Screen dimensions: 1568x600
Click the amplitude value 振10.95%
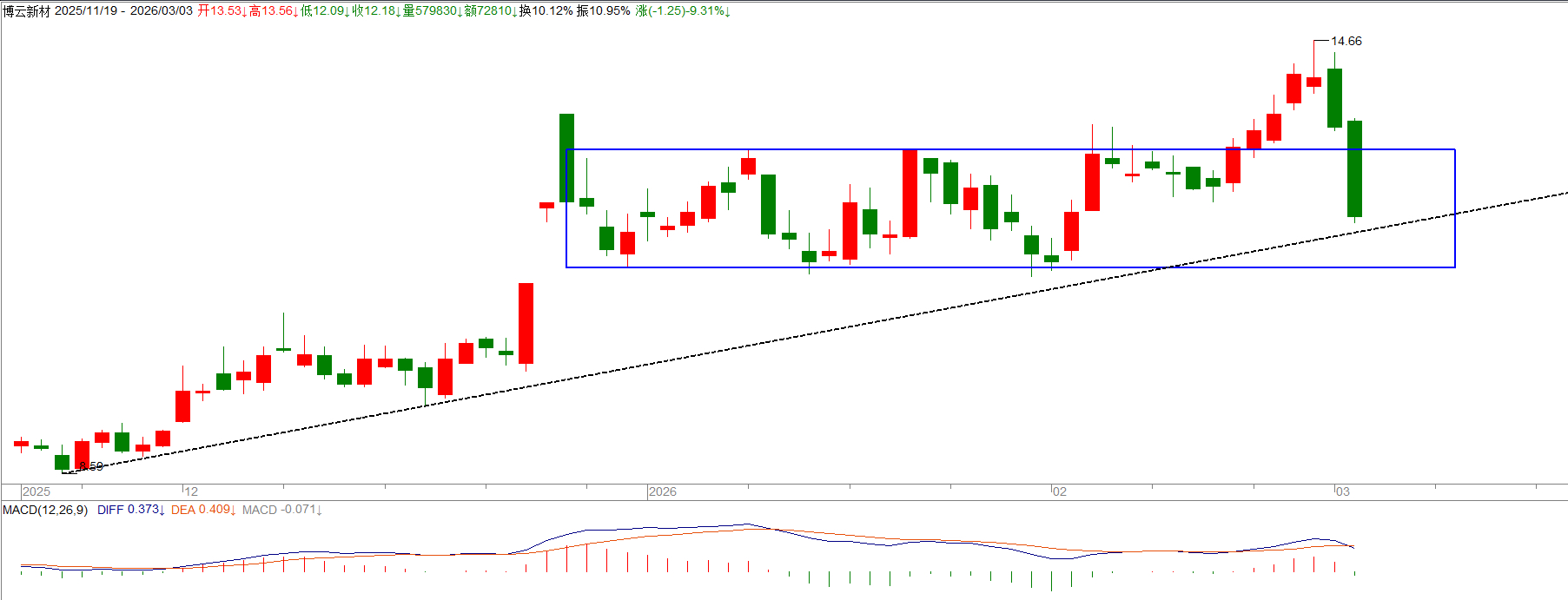pos(604,11)
